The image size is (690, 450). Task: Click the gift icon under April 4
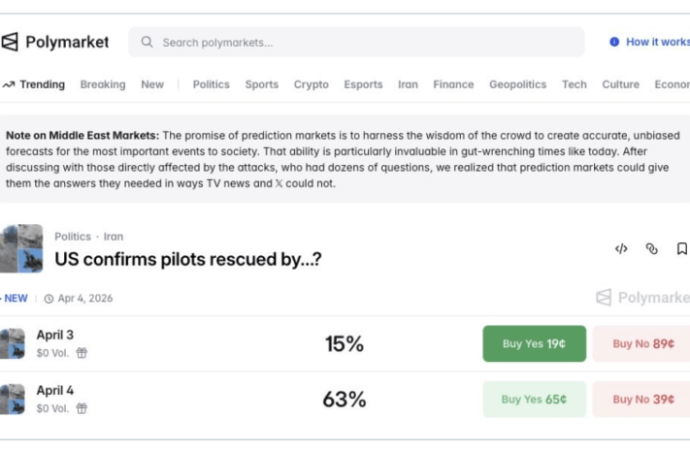pyautogui.click(x=82, y=408)
